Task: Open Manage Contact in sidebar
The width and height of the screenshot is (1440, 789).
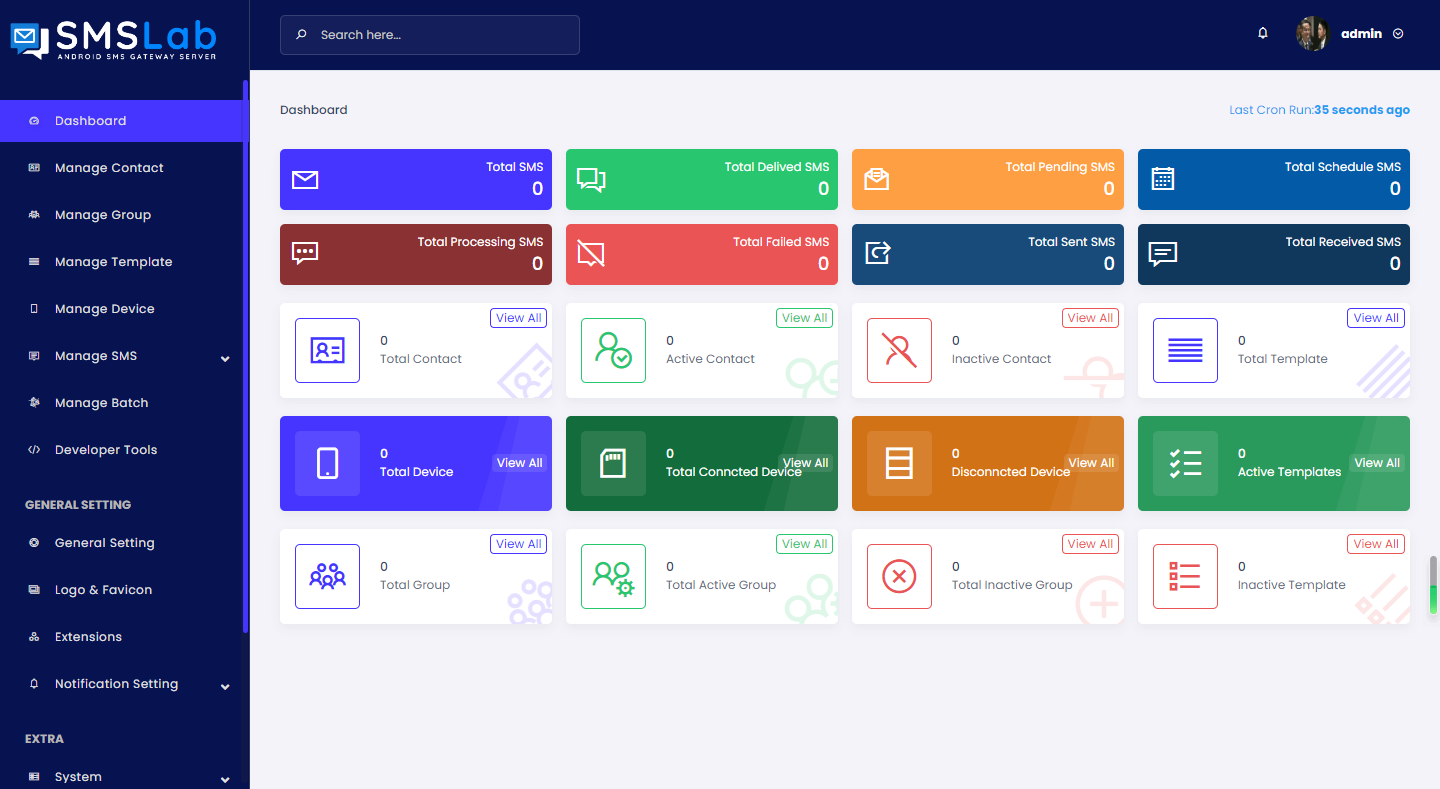Action: point(109,168)
